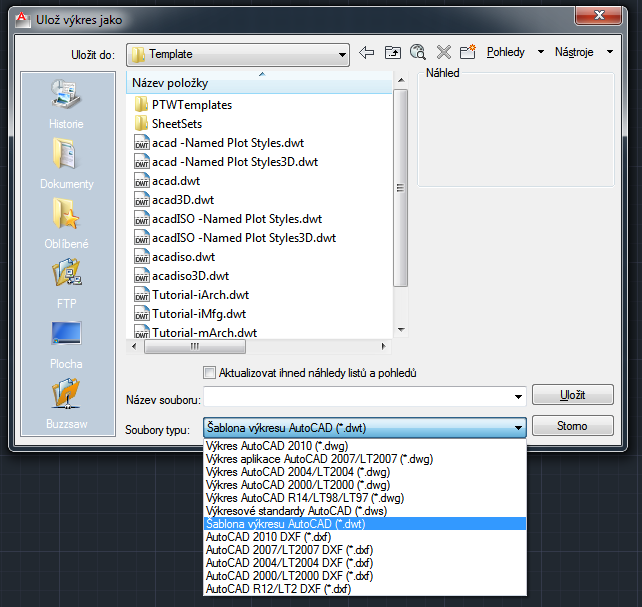This screenshot has width=642, height=607.
Task: Collapse the Soubory typu combo box
Action: (x=364, y=428)
